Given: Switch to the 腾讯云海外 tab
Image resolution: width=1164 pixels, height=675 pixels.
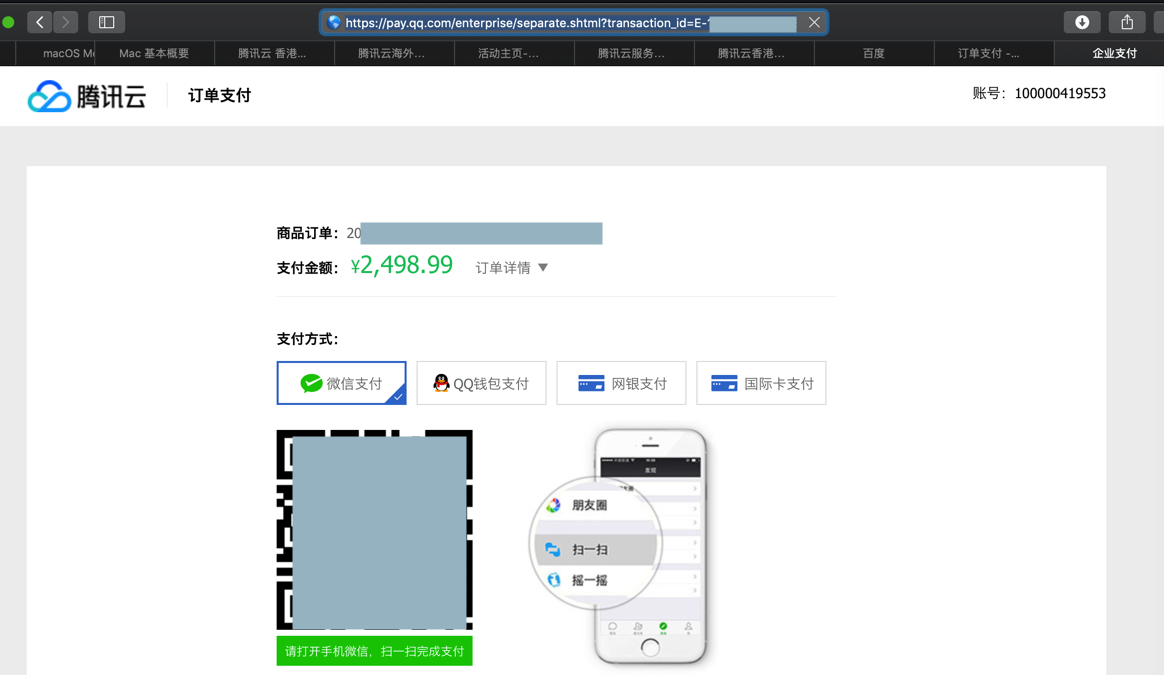Looking at the screenshot, I should tap(394, 53).
